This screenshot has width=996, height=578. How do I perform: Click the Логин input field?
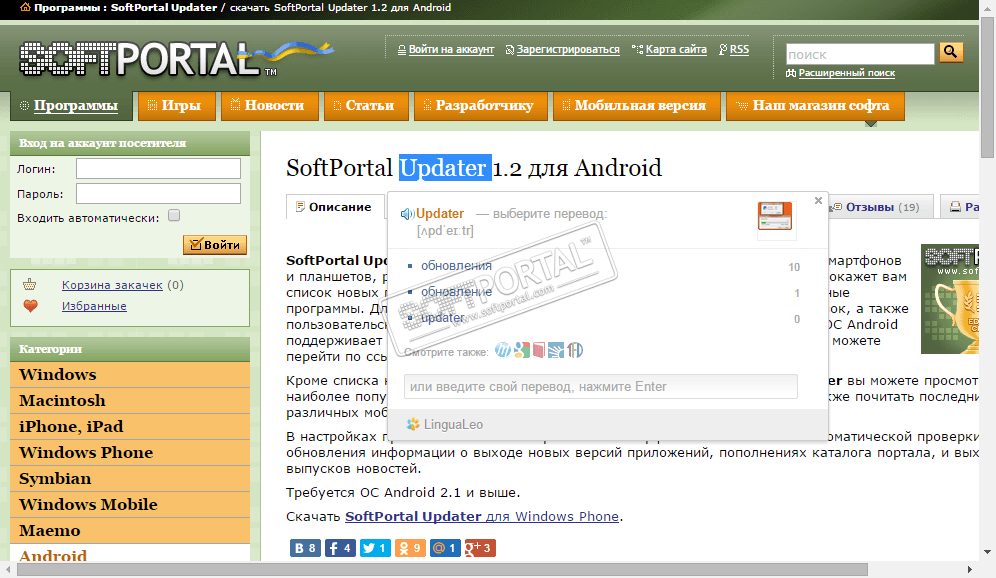[158, 168]
